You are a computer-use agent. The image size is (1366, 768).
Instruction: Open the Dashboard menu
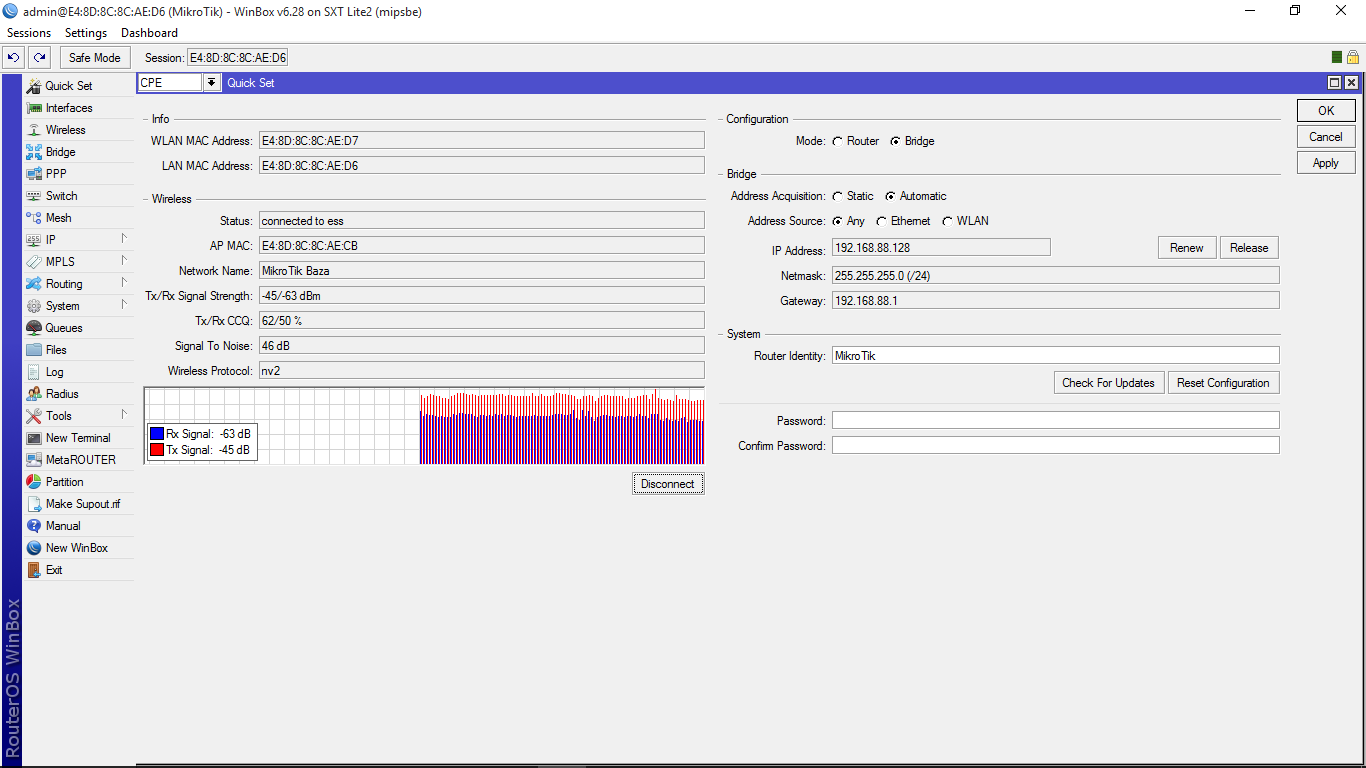coord(149,33)
